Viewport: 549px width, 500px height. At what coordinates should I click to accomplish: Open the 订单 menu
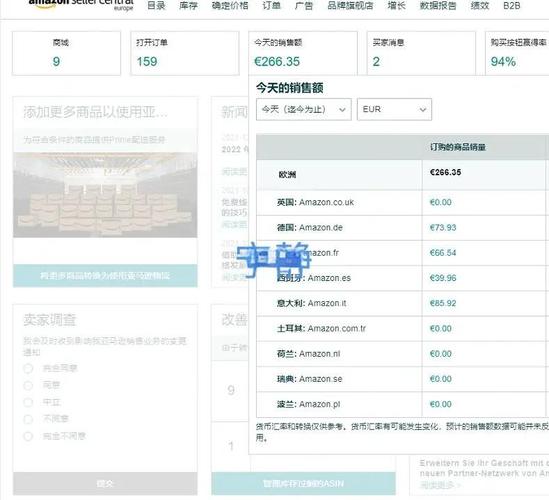pyautogui.click(x=271, y=5)
